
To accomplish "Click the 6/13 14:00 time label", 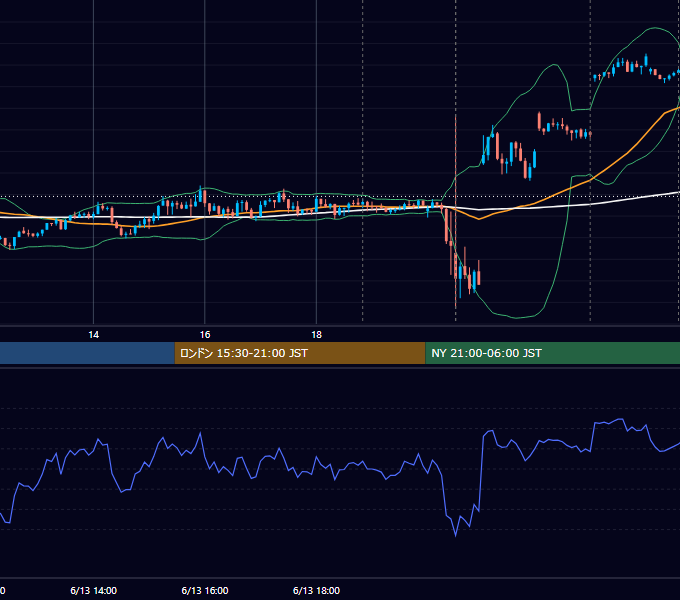I will point(93,590).
